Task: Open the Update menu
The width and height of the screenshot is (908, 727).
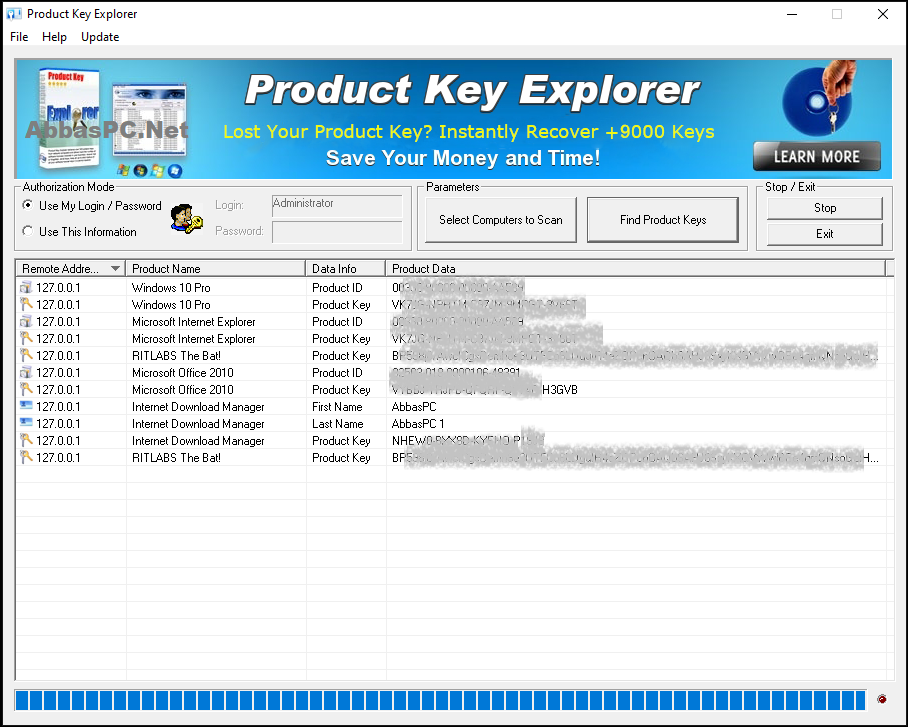Action: tap(100, 36)
